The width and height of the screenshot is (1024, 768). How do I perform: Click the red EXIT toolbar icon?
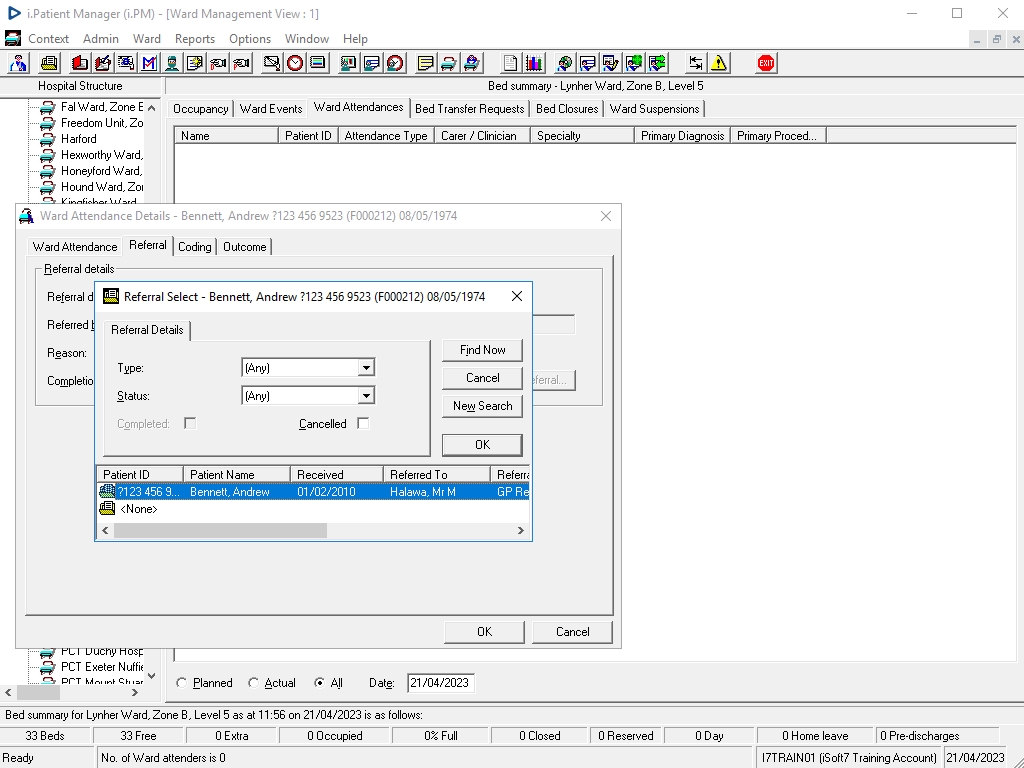[765, 63]
